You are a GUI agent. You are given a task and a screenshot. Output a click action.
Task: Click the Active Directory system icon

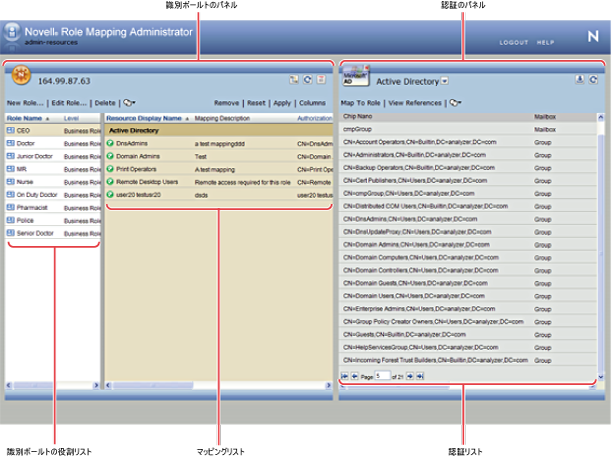point(355,76)
